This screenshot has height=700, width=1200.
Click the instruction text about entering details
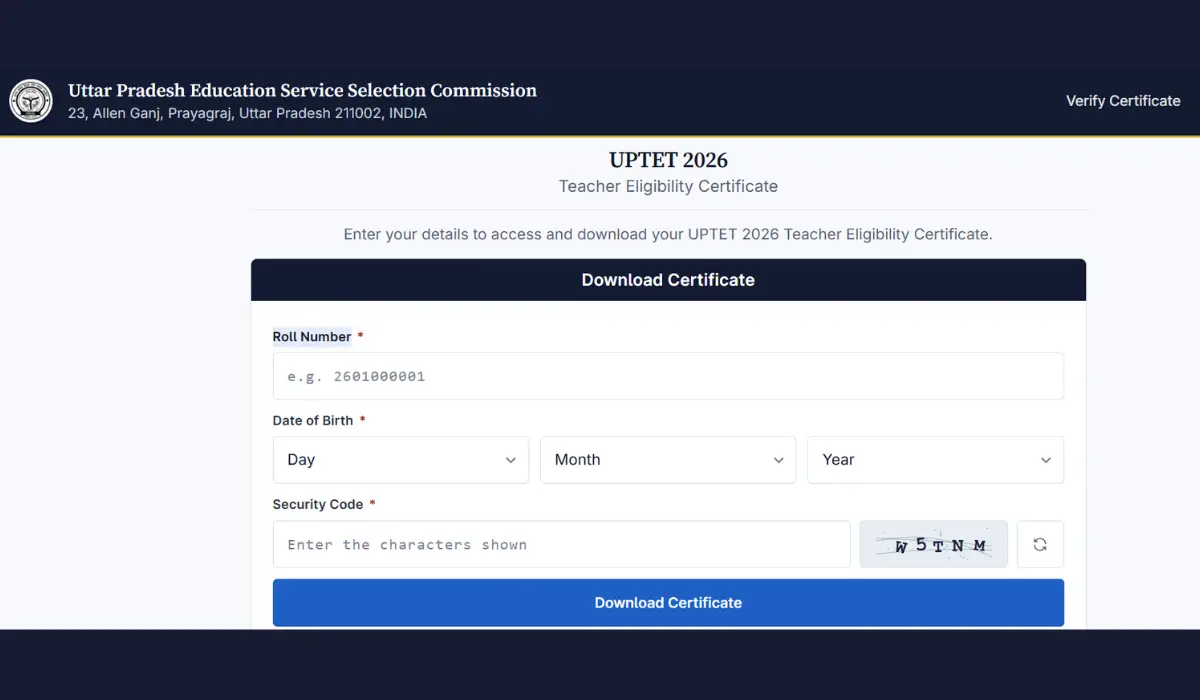[x=668, y=234]
